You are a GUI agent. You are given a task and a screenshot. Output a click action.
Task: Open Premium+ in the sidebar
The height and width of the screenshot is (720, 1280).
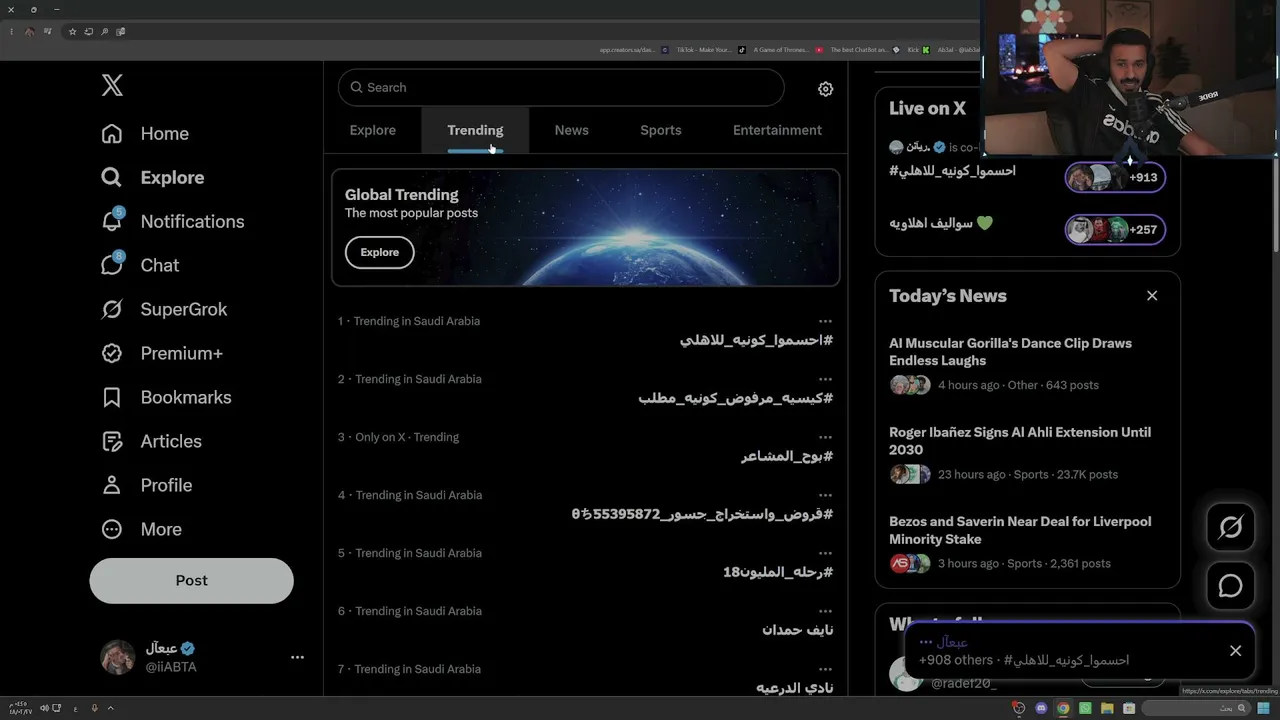point(161,353)
